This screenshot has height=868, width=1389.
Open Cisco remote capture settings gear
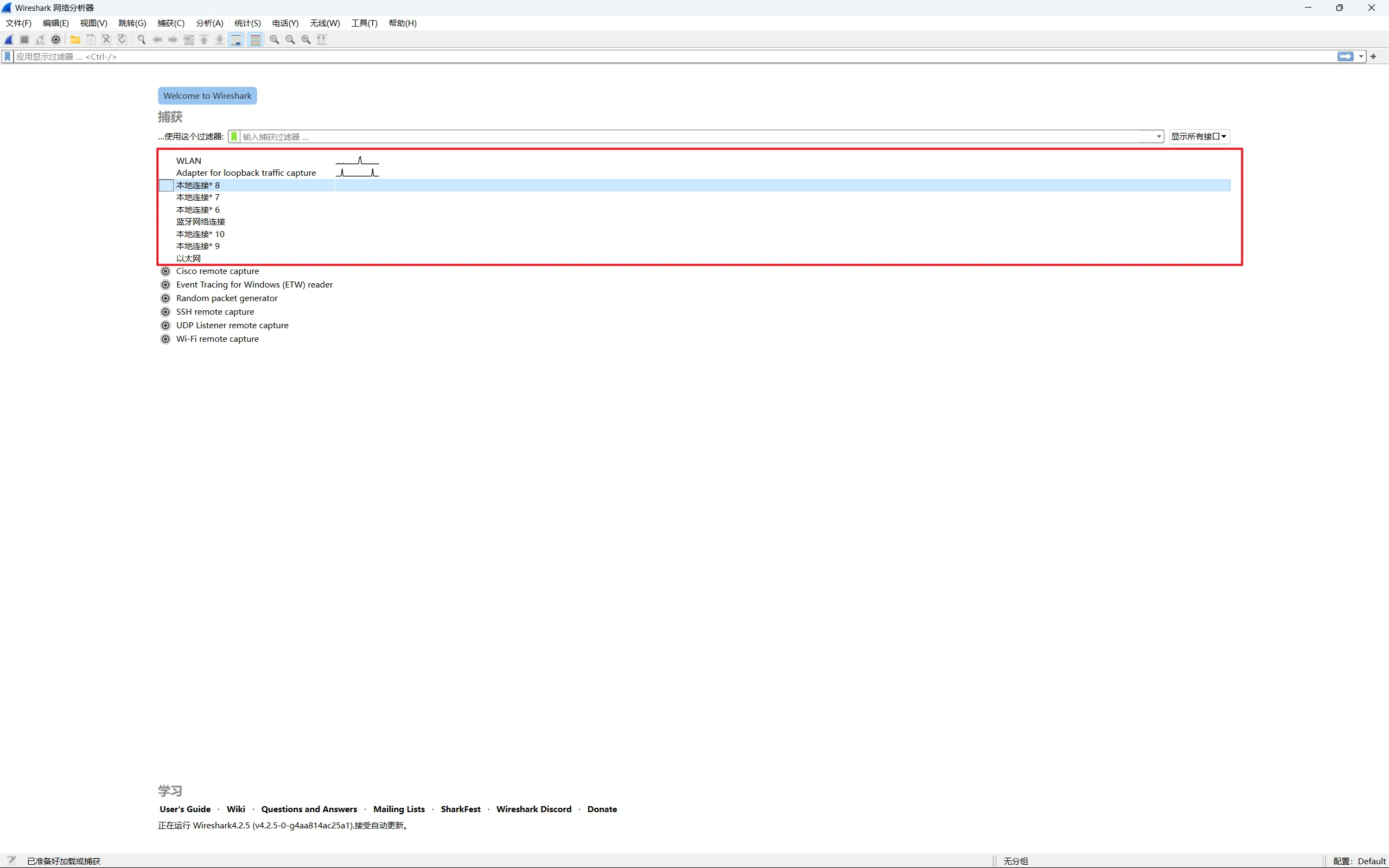(x=165, y=271)
